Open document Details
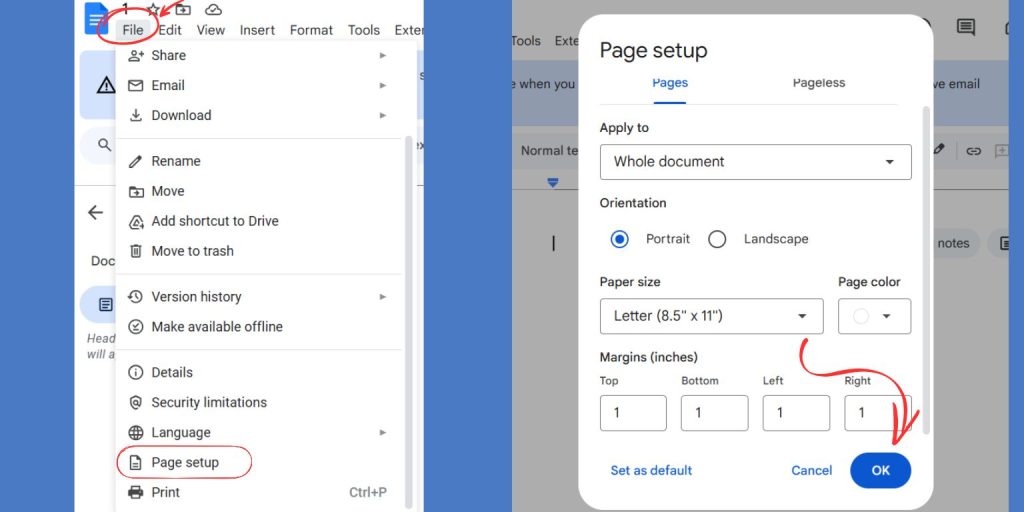Viewport: 1024px width, 512px height. (x=260, y=373)
